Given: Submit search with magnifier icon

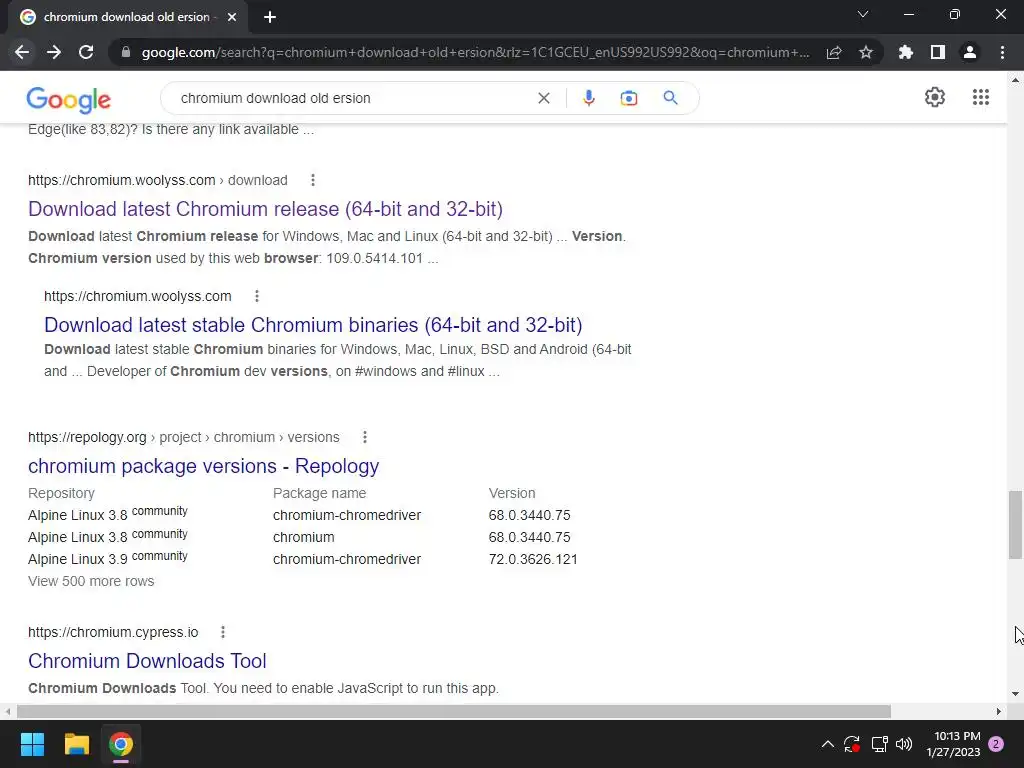Looking at the screenshot, I should click(x=670, y=98).
